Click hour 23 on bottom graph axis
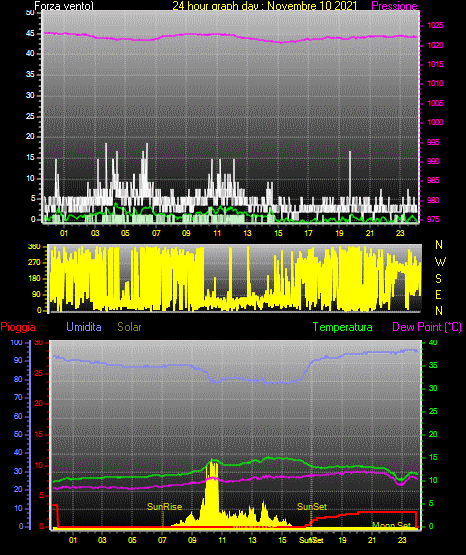The height and width of the screenshot is (555, 466). click(402, 540)
